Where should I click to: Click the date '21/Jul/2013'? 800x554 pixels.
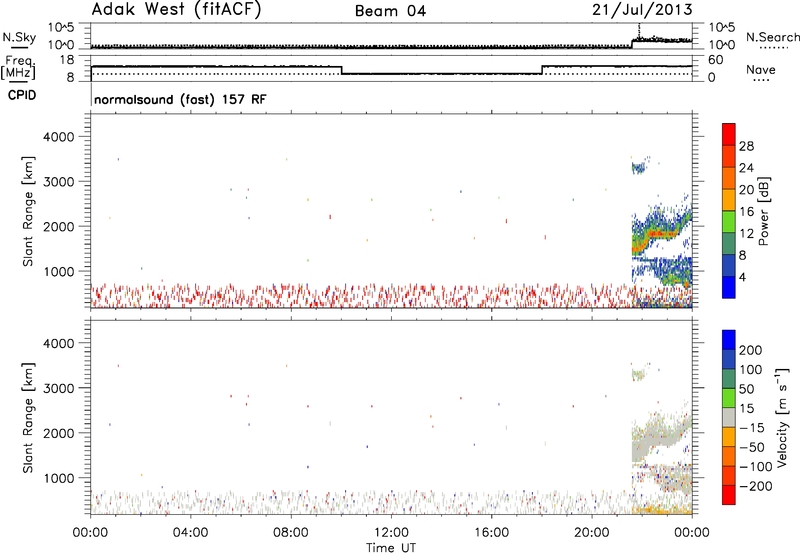tap(642, 9)
